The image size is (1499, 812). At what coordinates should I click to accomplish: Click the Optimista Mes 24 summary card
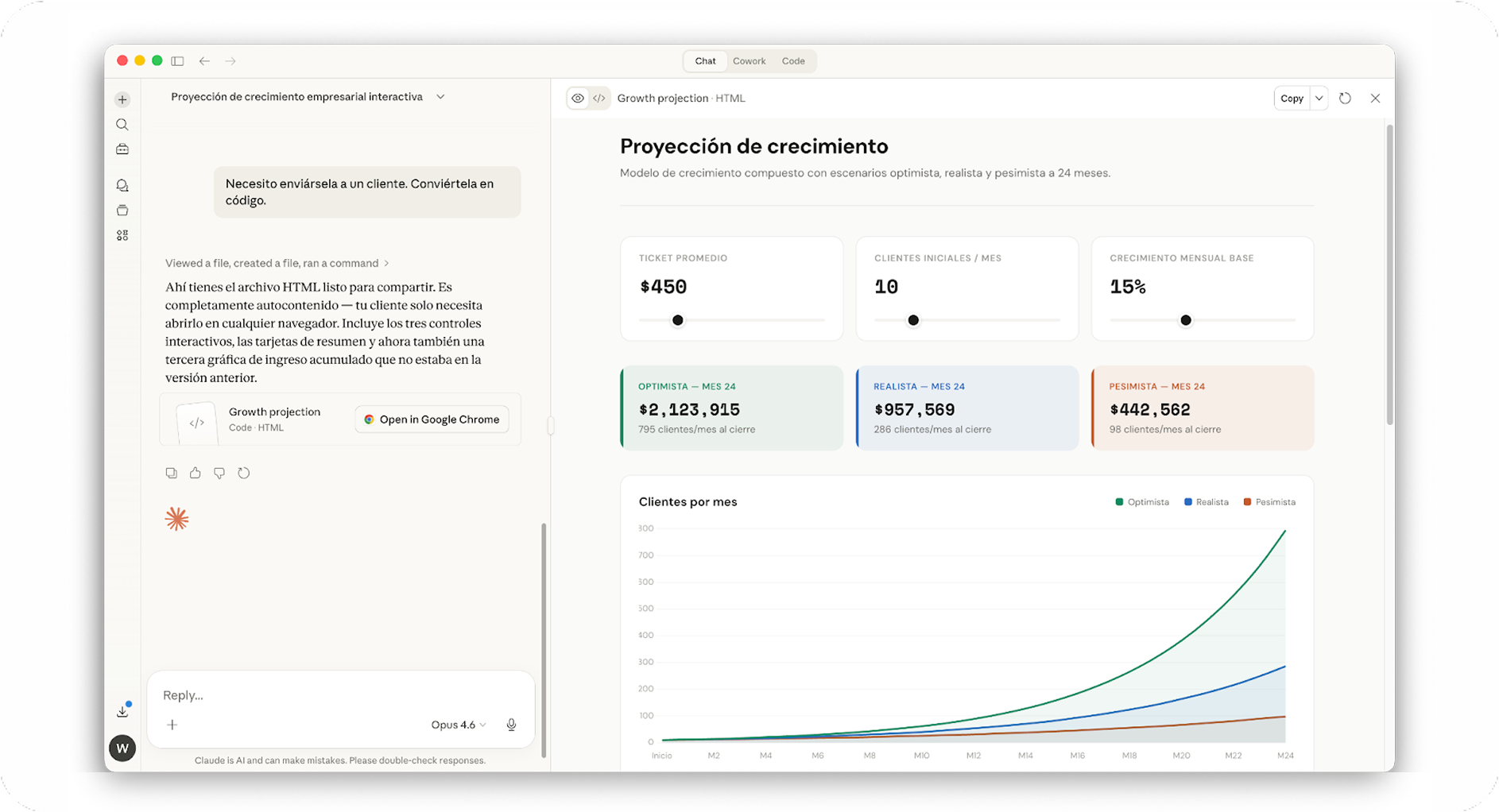(731, 408)
